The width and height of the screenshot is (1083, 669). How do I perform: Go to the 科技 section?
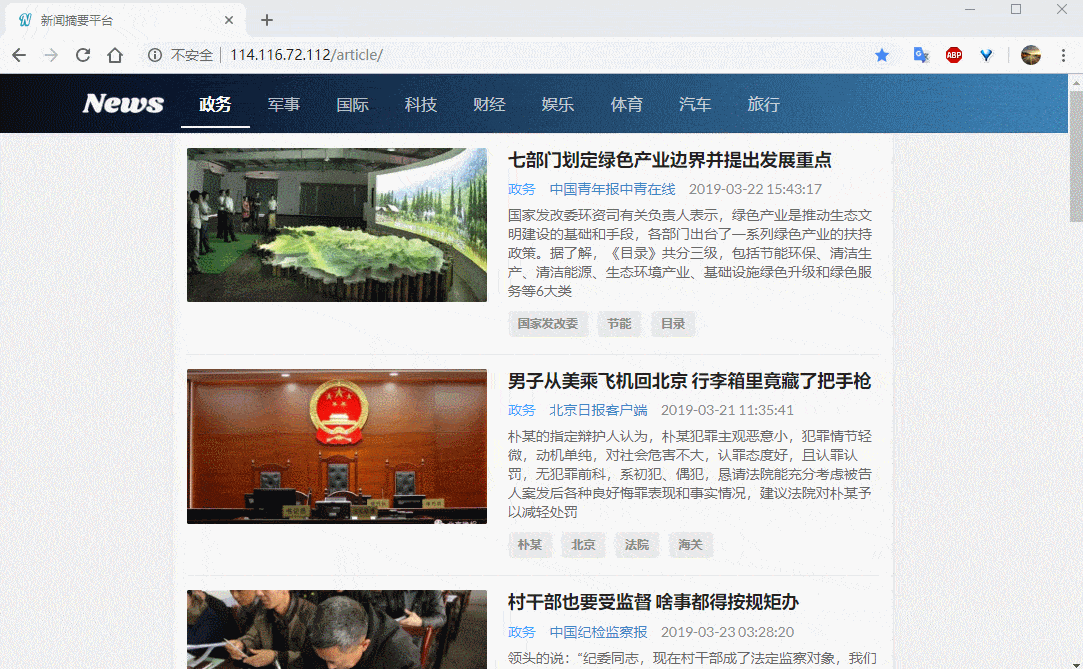click(x=421, y=104)
